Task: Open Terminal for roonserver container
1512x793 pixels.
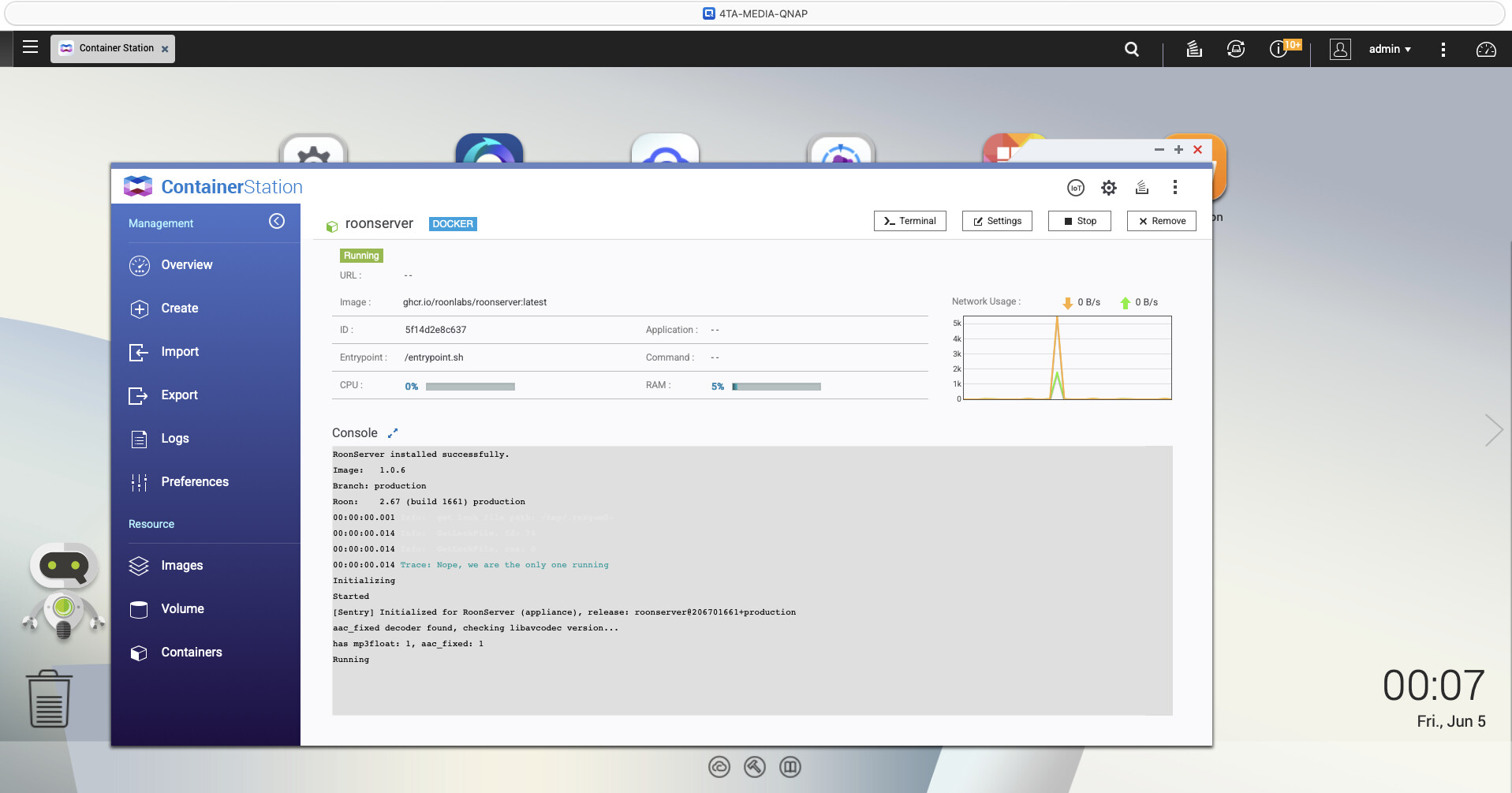Action: click(910, 221)
